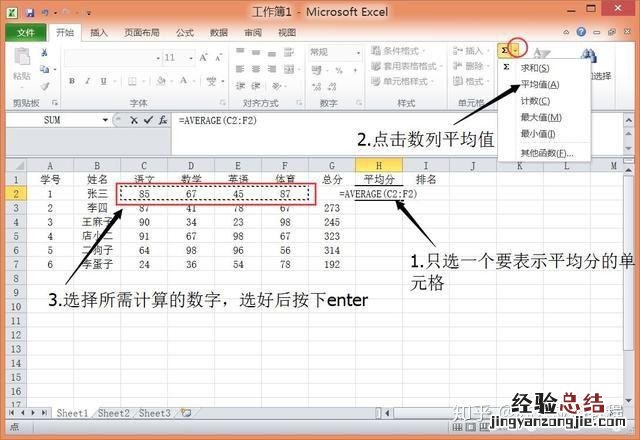Align text left icon
Image resolution: width=640 pixels, height=440 pixels.
(240, 69)
